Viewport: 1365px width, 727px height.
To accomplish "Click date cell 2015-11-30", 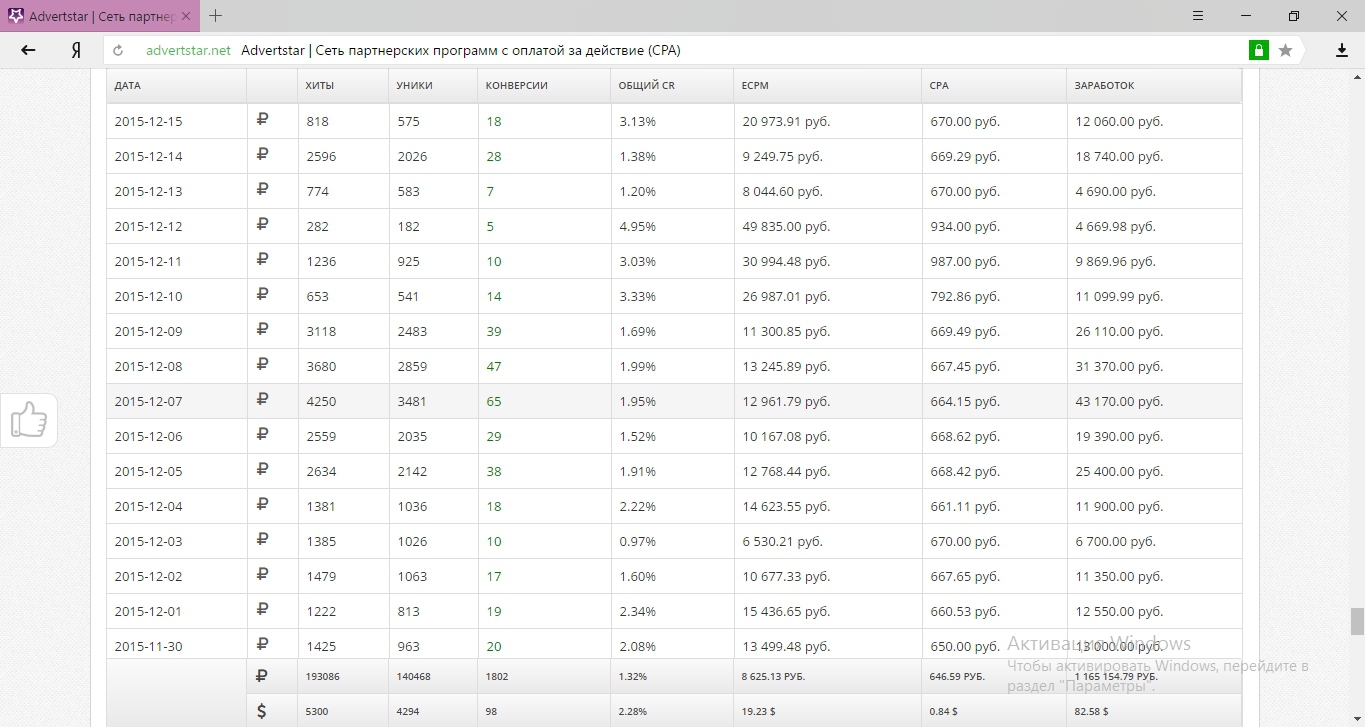I will coord(148,646).
